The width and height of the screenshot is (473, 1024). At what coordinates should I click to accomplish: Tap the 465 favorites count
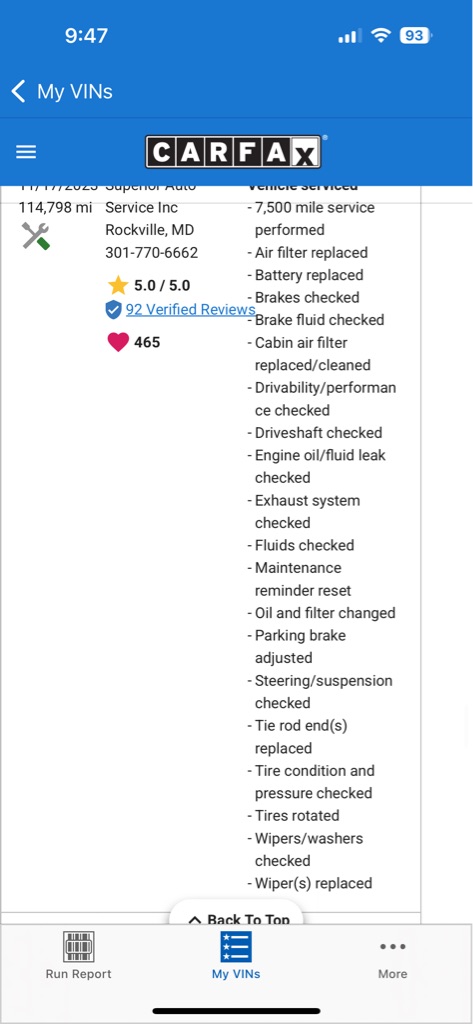pyautogui.click(x=147, y=342)
